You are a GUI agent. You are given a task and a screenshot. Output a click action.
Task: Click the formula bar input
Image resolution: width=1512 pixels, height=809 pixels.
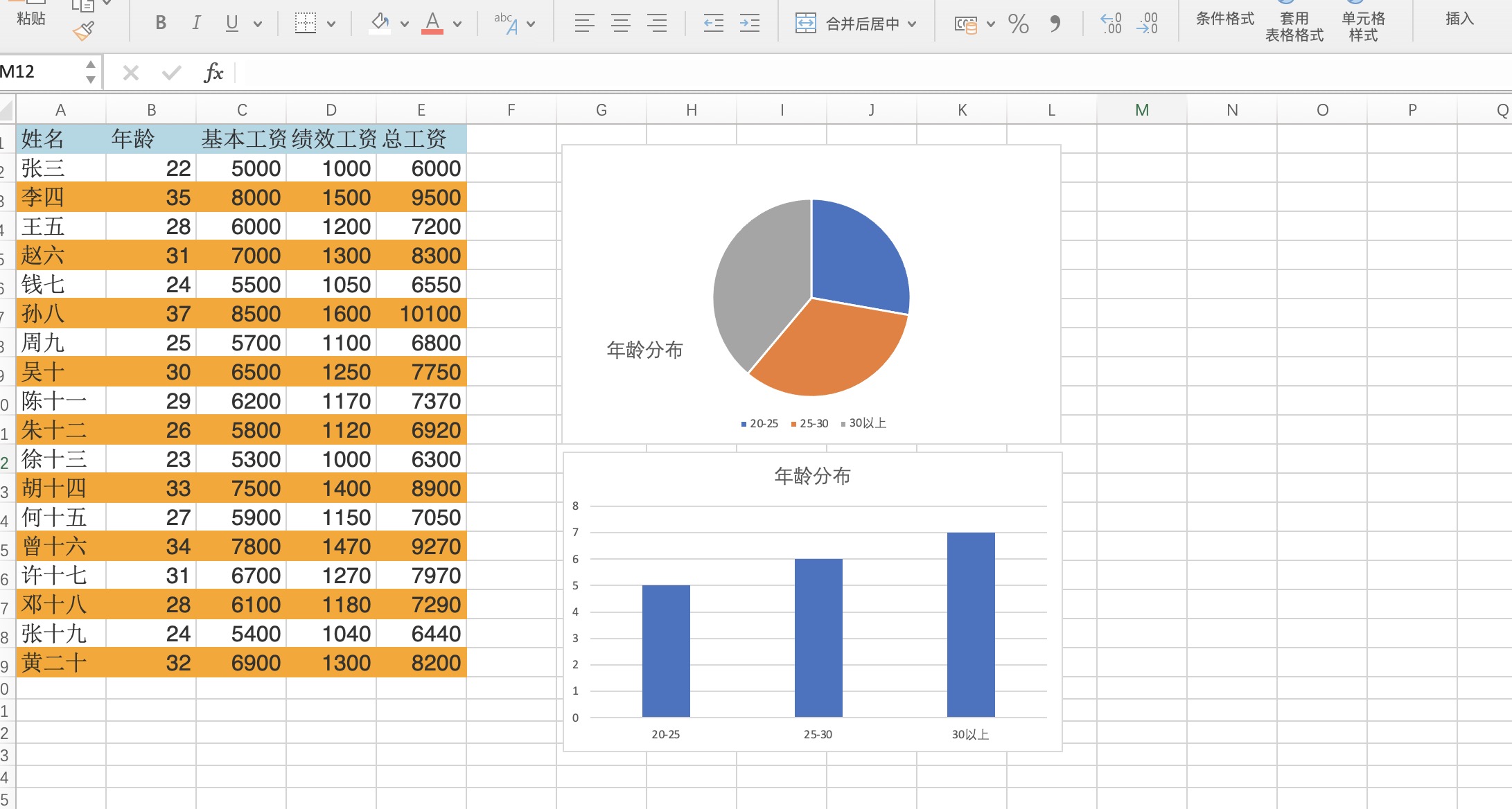873,72
